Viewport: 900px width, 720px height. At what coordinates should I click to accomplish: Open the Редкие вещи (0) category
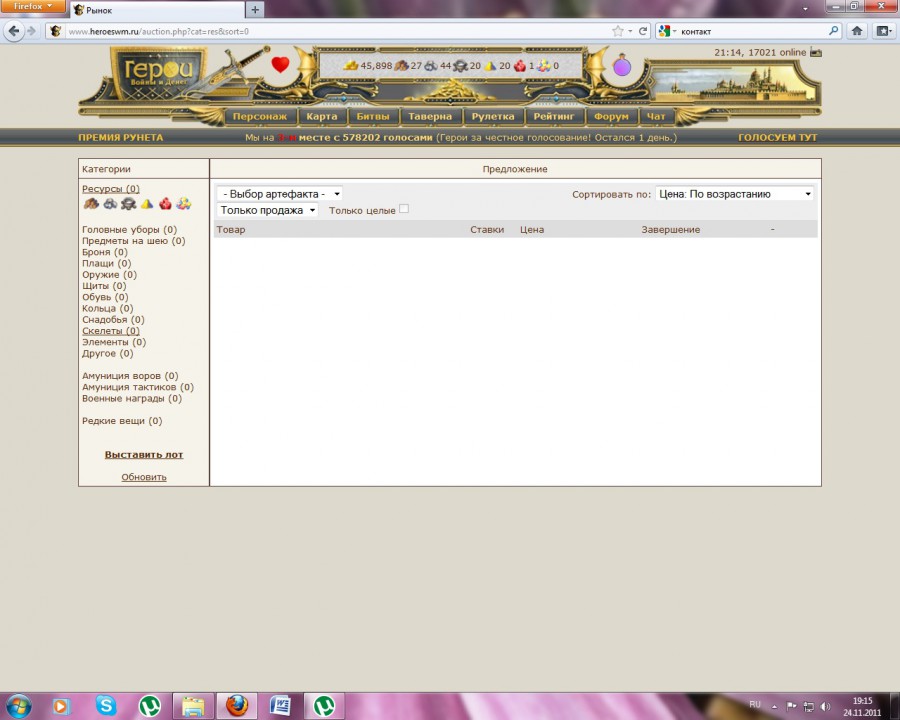tap(122, 421)
